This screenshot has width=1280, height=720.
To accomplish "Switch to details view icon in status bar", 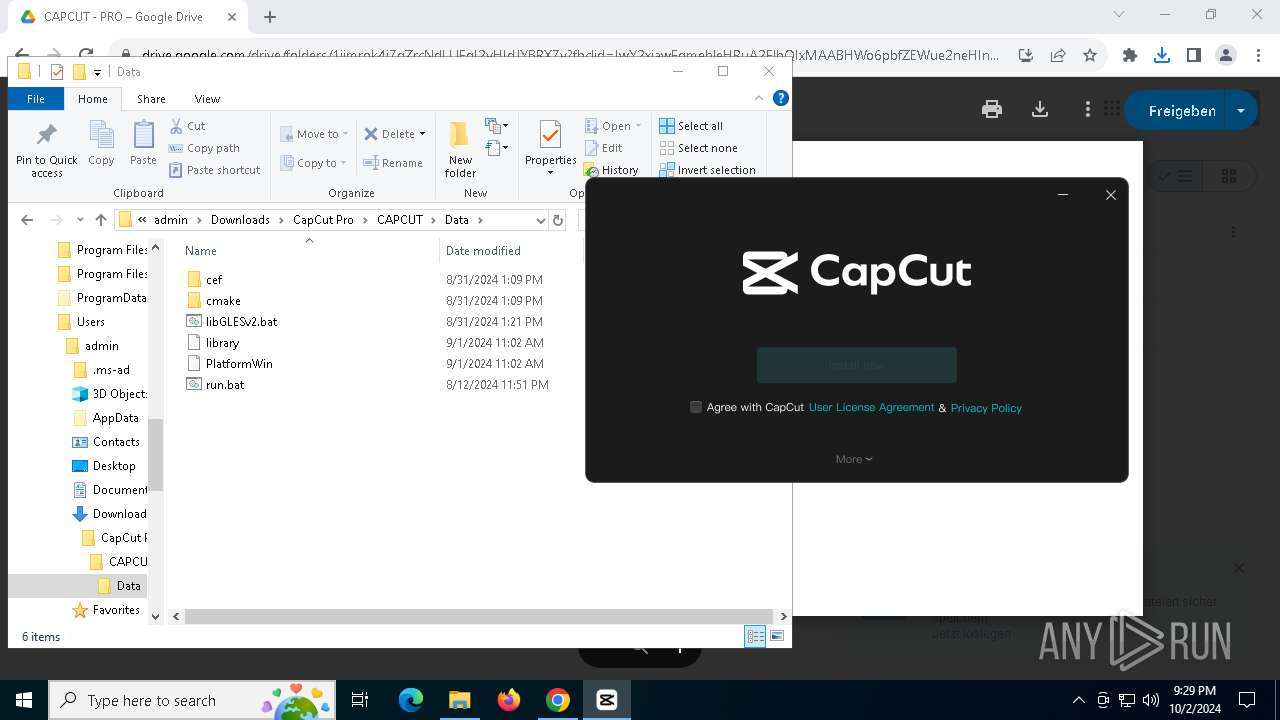I will click(x=755, y=636).
